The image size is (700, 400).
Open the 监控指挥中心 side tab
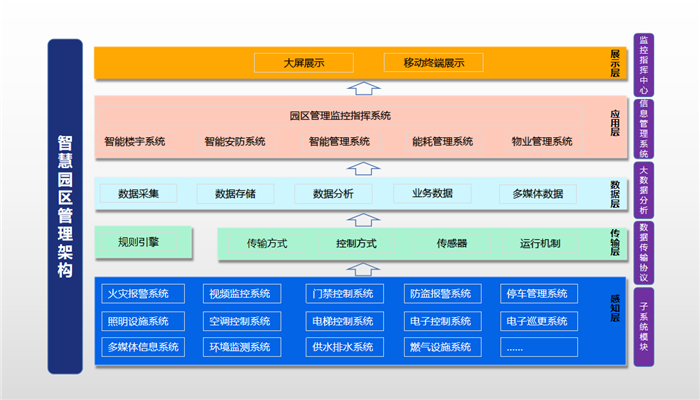pos(644,62)
